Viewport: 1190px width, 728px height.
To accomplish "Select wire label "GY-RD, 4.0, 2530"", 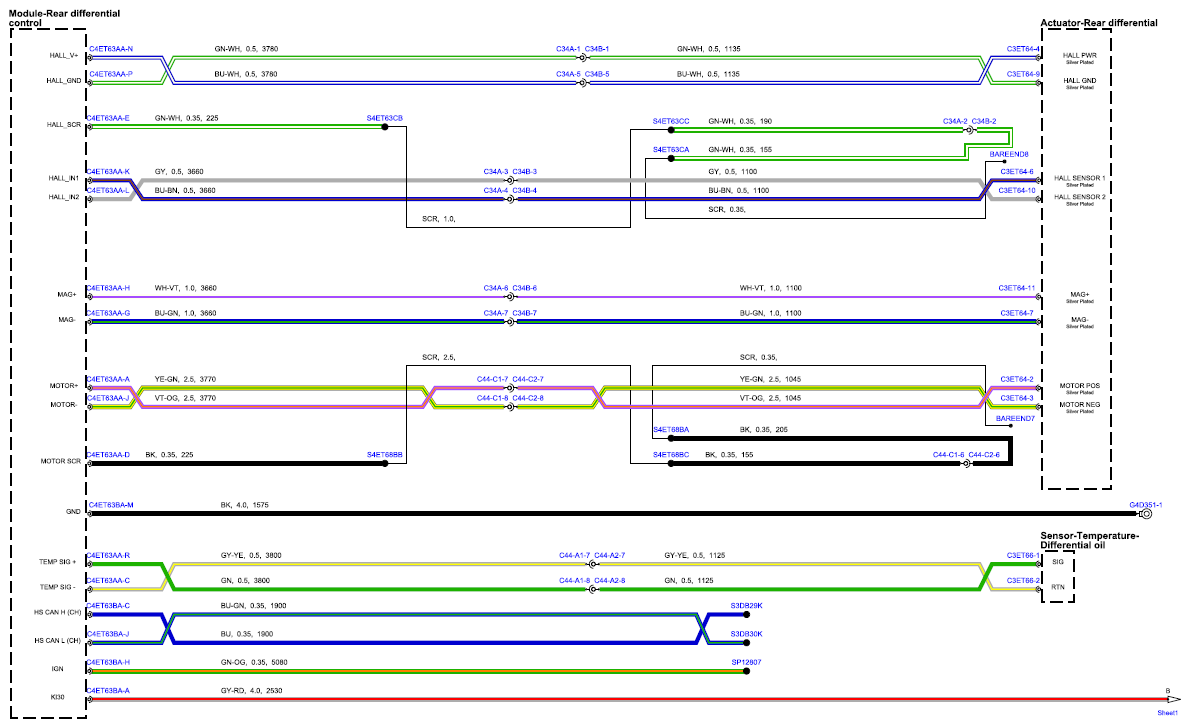I will pyautogui.click(x=251, y=690).
